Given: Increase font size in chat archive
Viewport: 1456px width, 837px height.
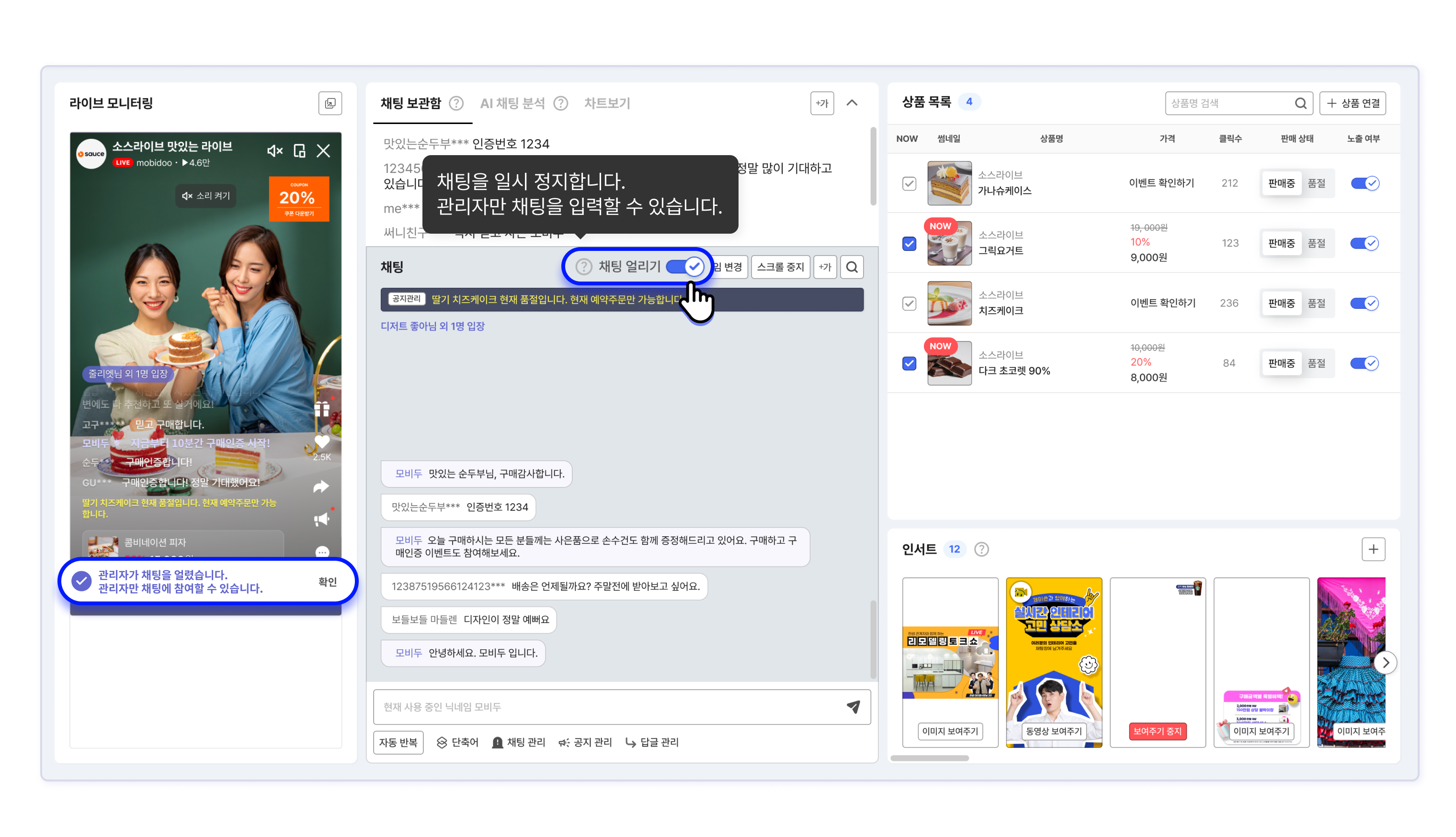Looking at the screenshot, I should coord(822,103).
